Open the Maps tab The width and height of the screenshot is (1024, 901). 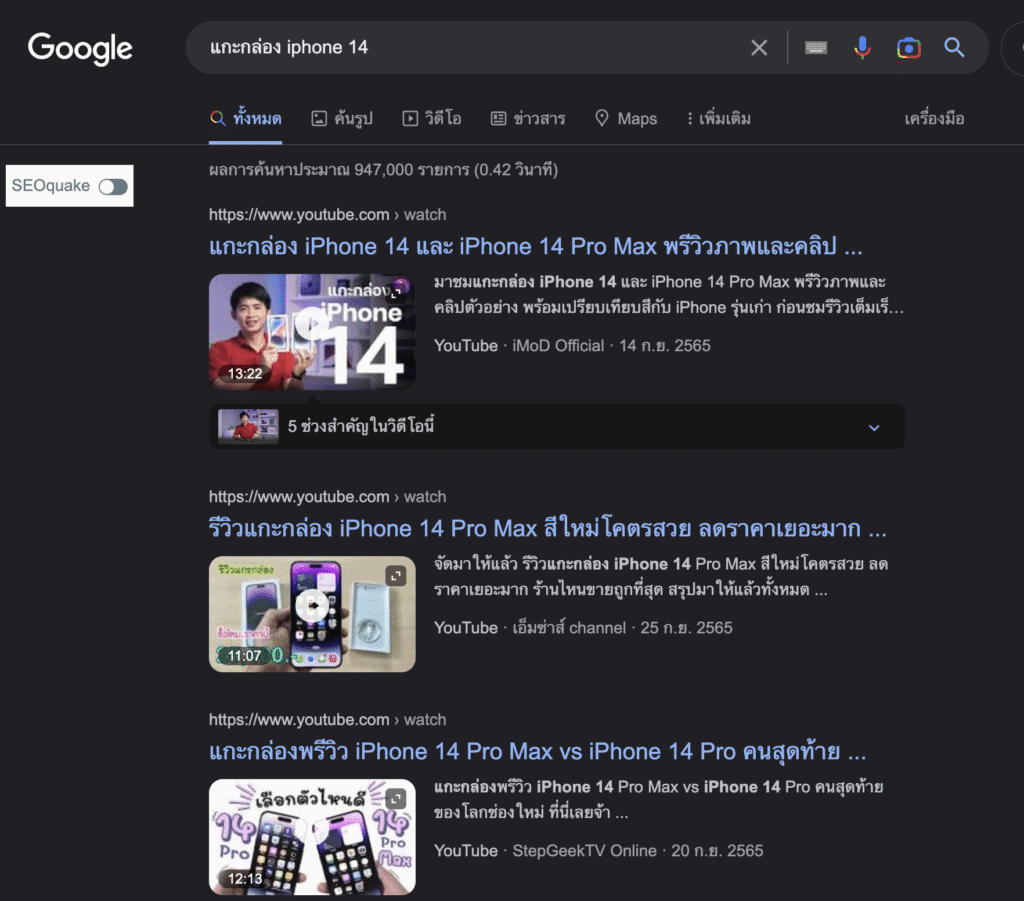[626, 119]
